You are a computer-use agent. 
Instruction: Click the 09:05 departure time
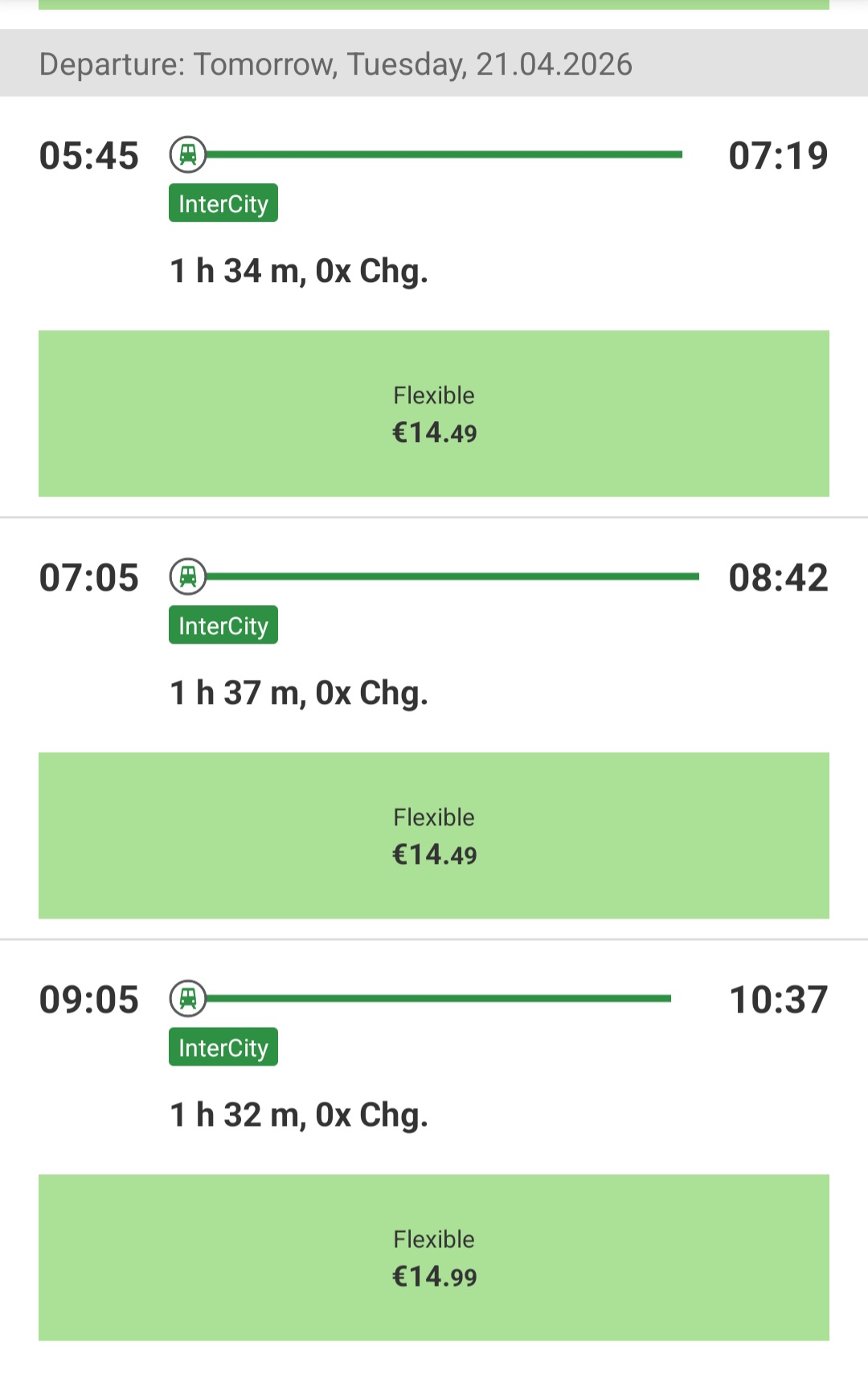(89, 1000)
